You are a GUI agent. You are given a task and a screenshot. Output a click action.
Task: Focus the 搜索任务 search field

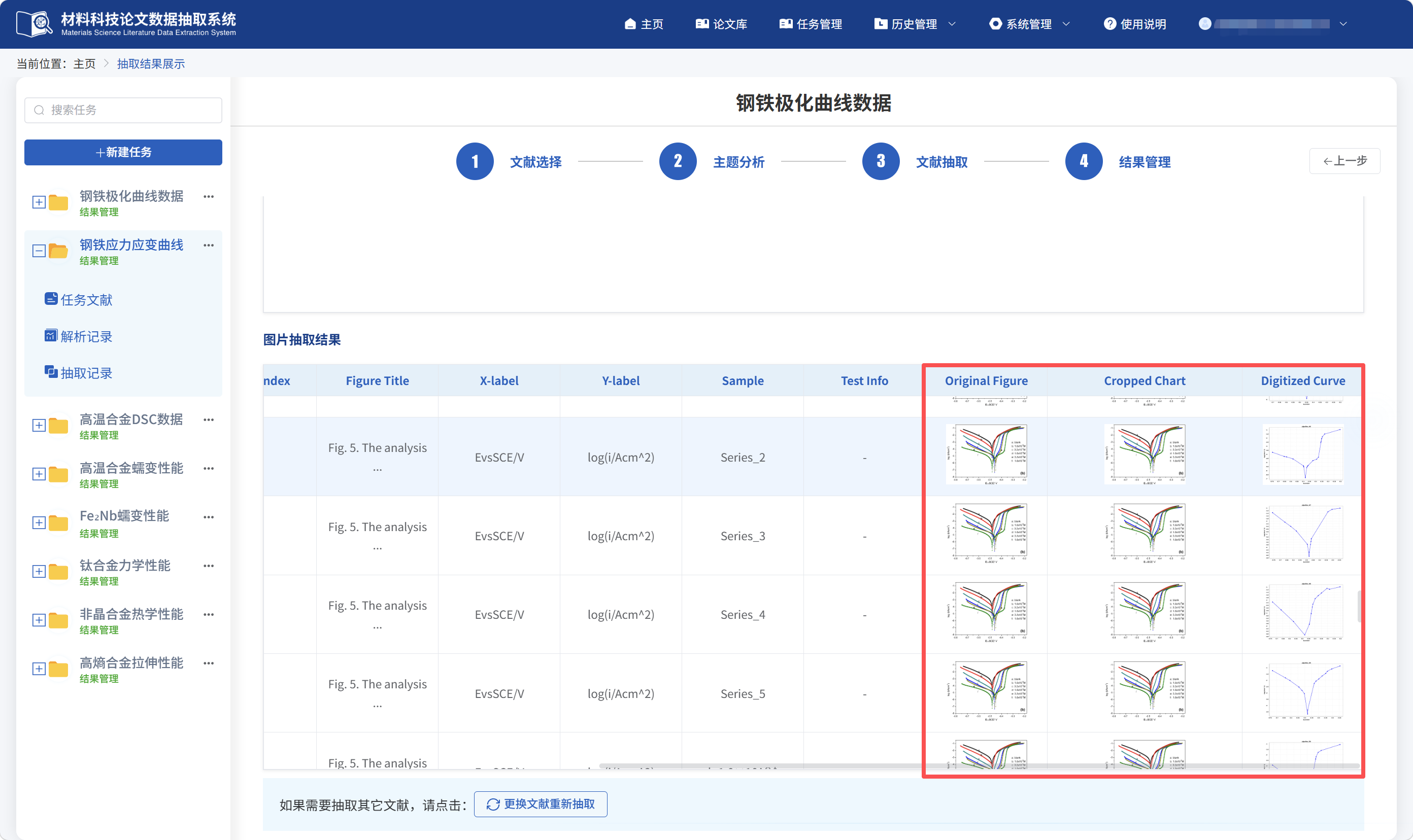123,110
